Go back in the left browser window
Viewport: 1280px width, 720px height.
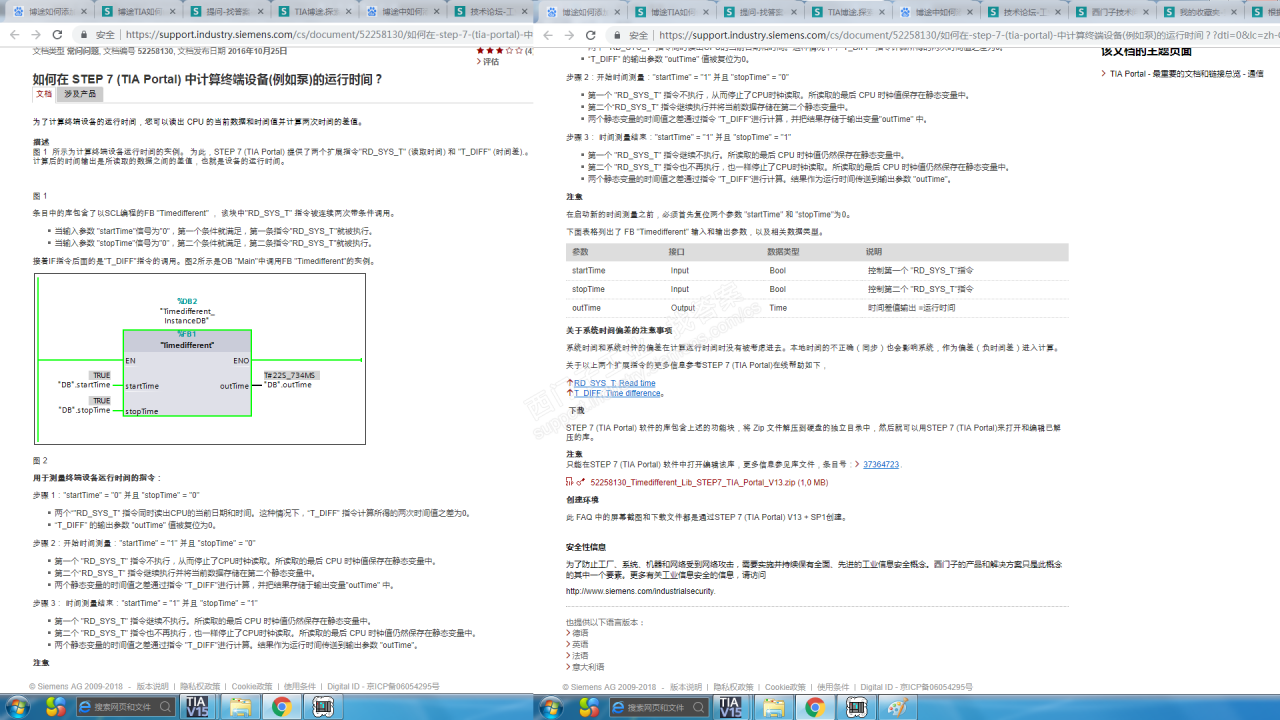coord(14,34)
